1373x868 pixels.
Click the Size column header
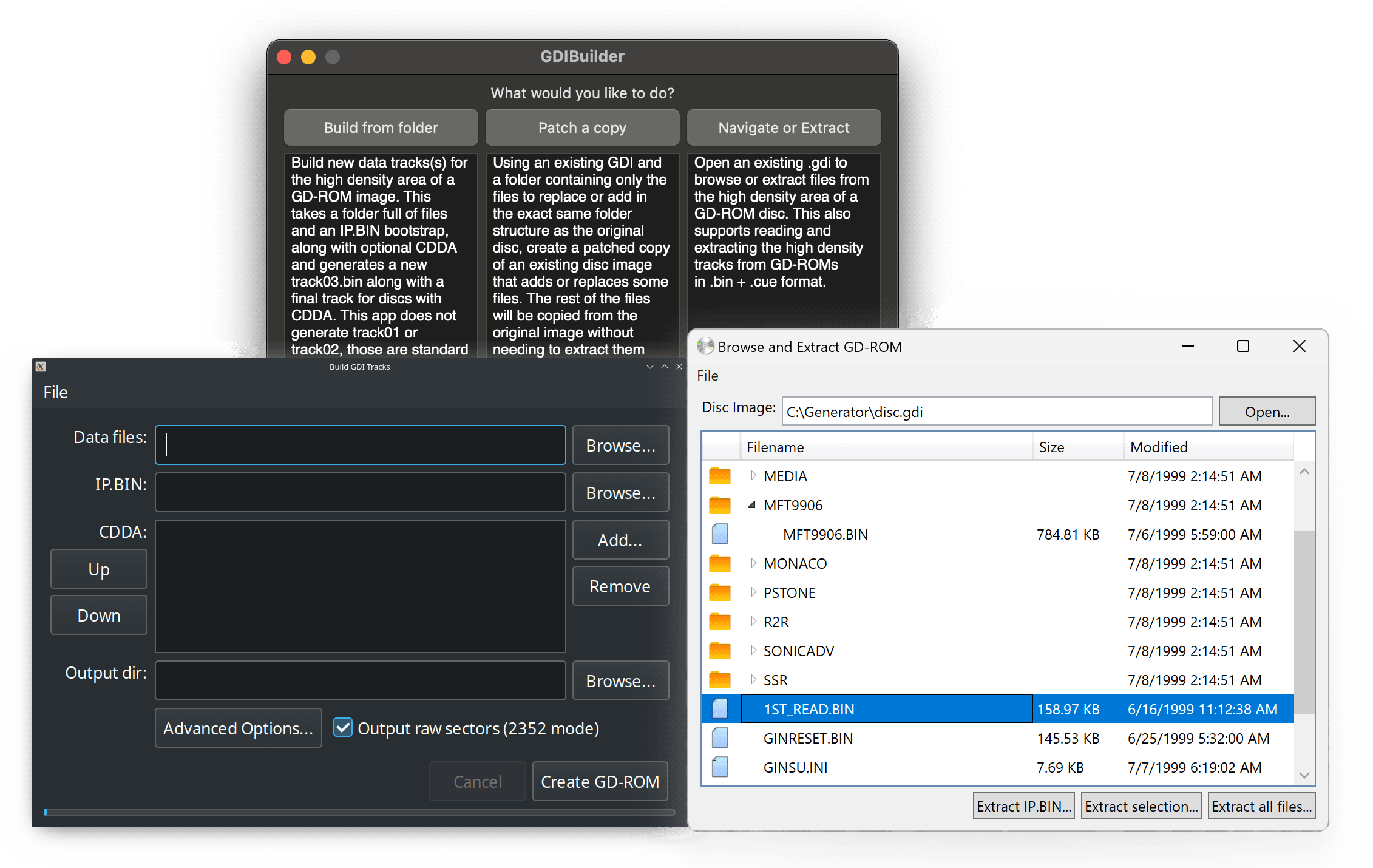pyautogui.click(x=1078, y=447)
